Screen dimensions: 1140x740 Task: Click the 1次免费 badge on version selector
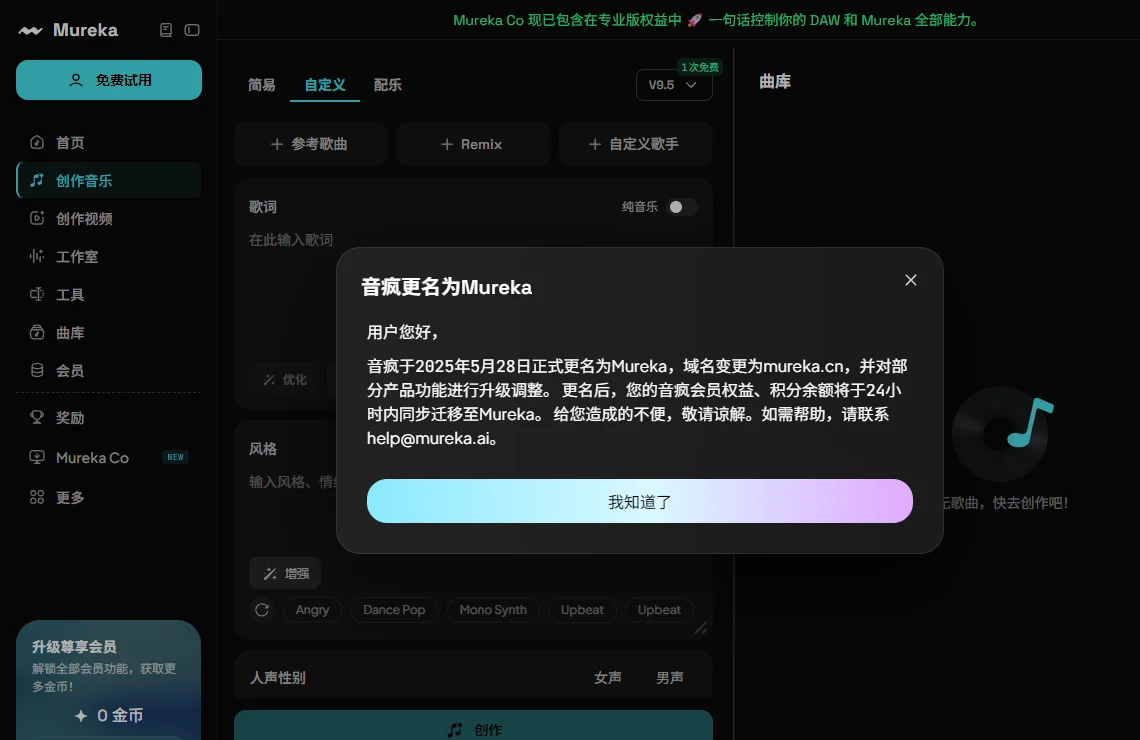(x=699, y=67)
